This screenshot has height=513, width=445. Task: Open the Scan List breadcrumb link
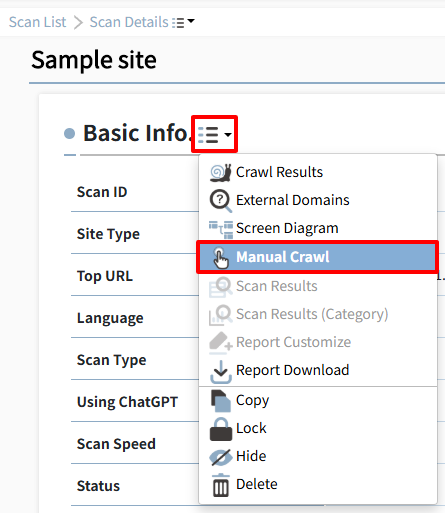point(37,22)
